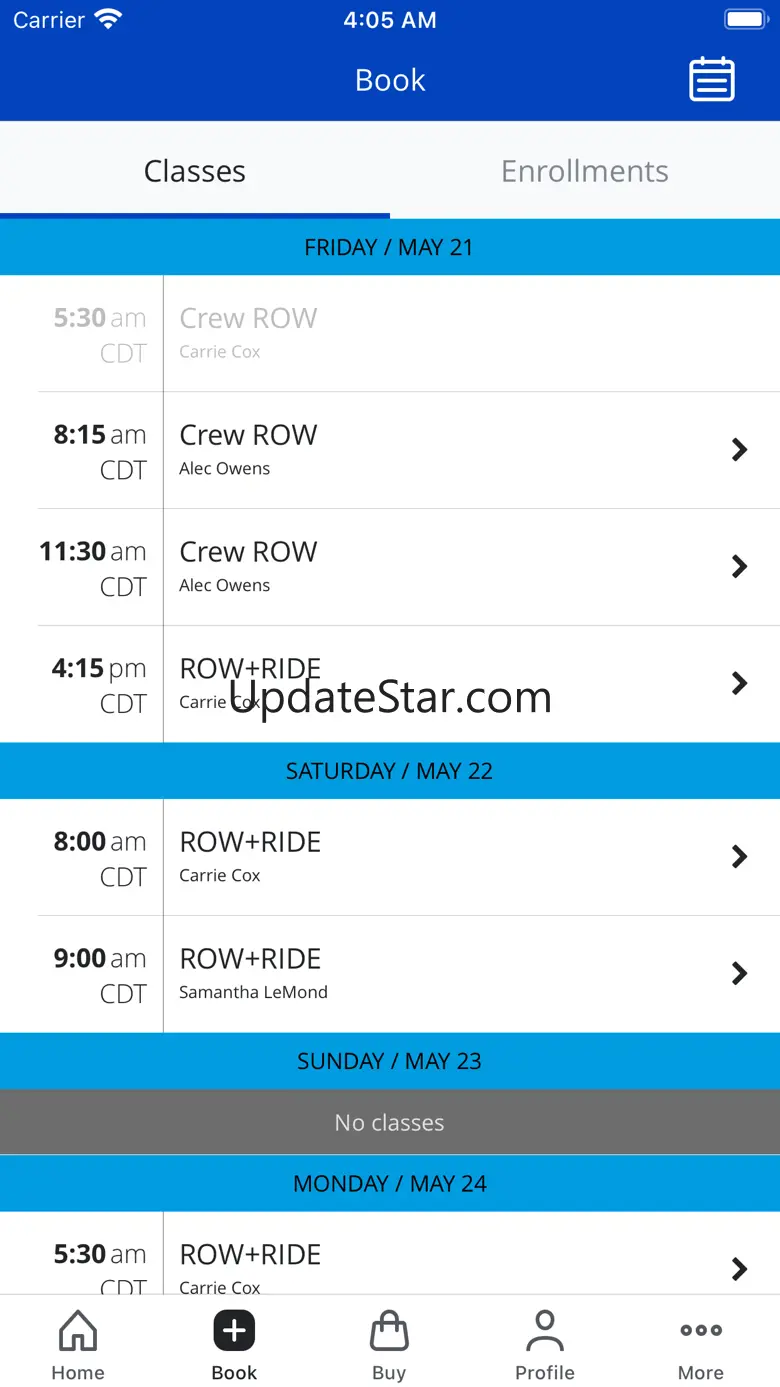780x1387 pixels.
Task: Open the Buy shopping bag icon
Action: [389, 1331]
